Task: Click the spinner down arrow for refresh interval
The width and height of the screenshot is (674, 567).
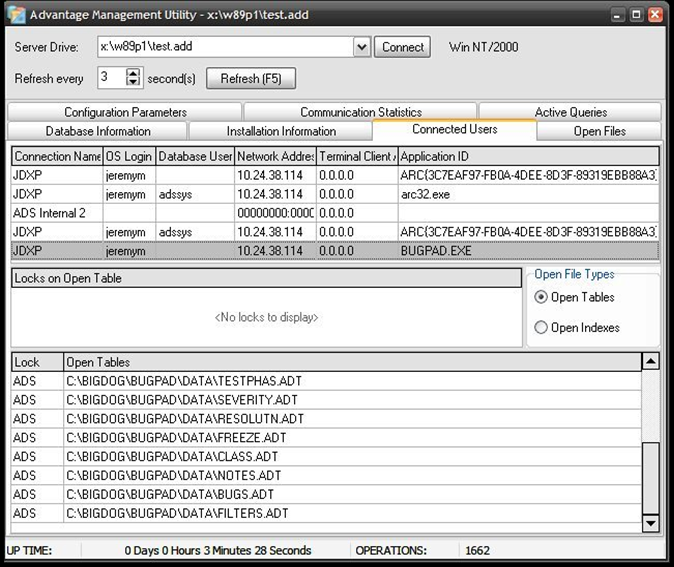Action: coord(134,83)
